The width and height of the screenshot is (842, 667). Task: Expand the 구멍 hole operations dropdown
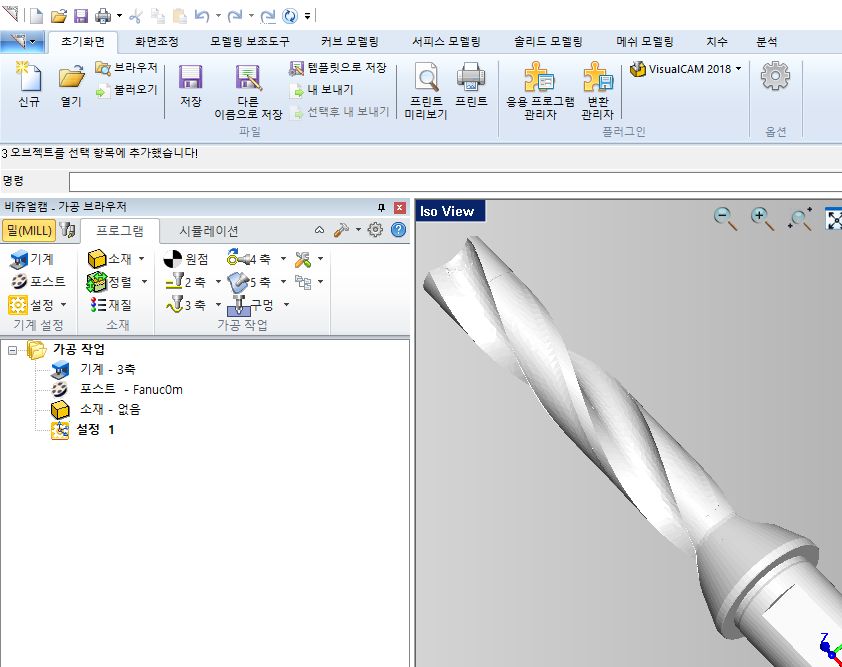[x=286, y=305]
